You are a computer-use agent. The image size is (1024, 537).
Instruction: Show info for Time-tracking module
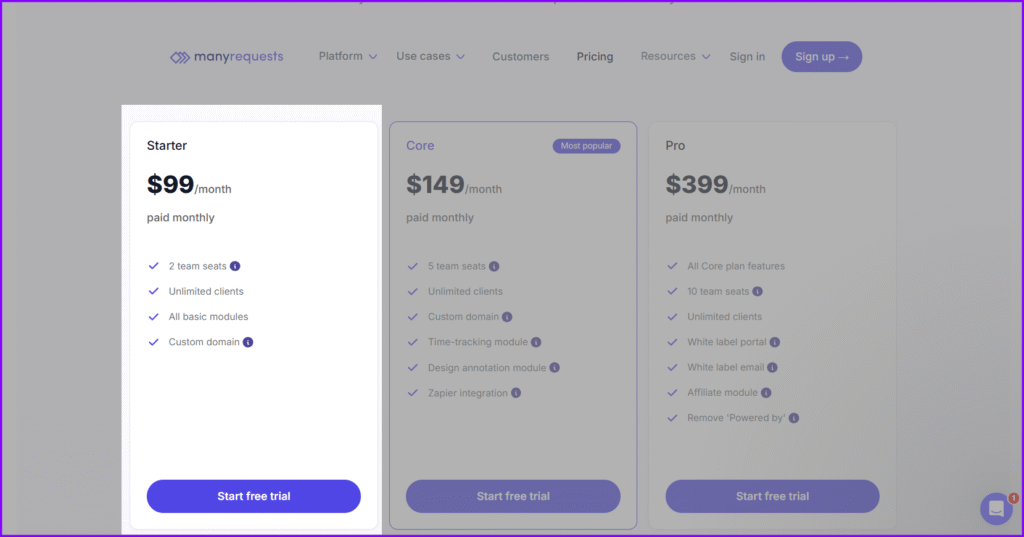[536, 342]
